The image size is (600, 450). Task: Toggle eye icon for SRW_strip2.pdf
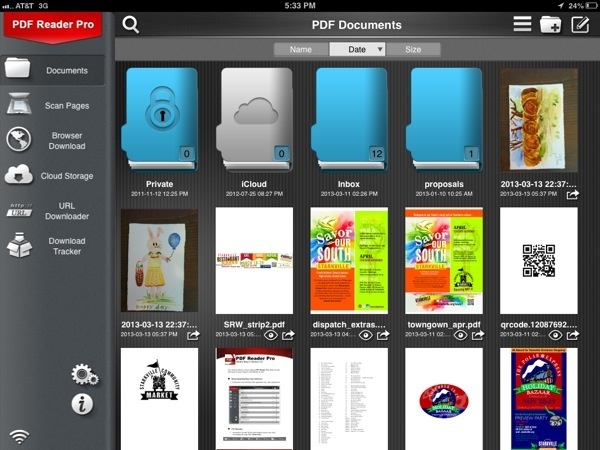tap(270, 336)
